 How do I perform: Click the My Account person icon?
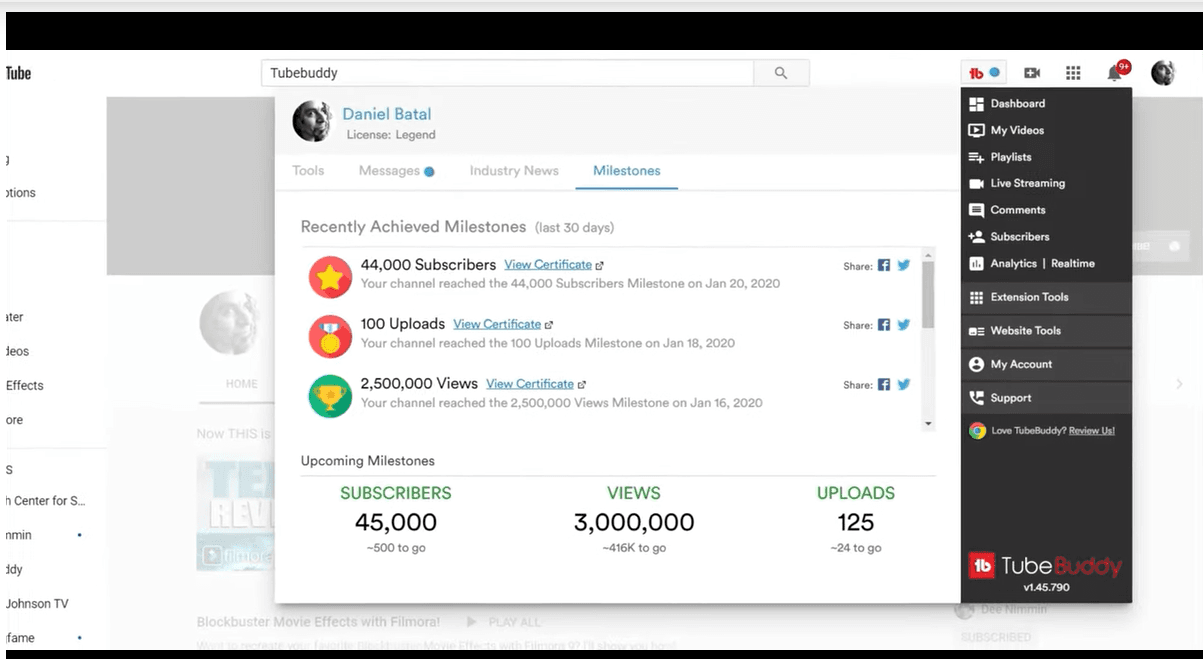tap(977, 364)
